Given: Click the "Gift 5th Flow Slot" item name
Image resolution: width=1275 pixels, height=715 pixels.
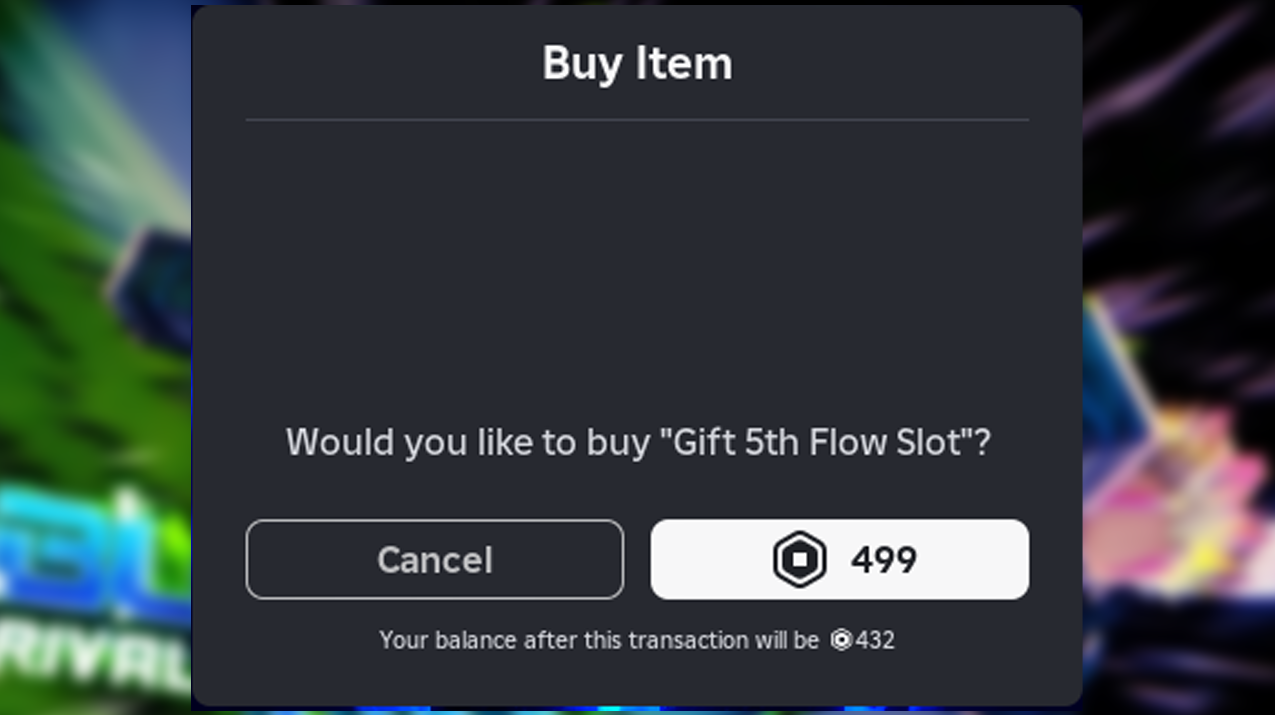Looking at the screenshot, I should point(817,442).
